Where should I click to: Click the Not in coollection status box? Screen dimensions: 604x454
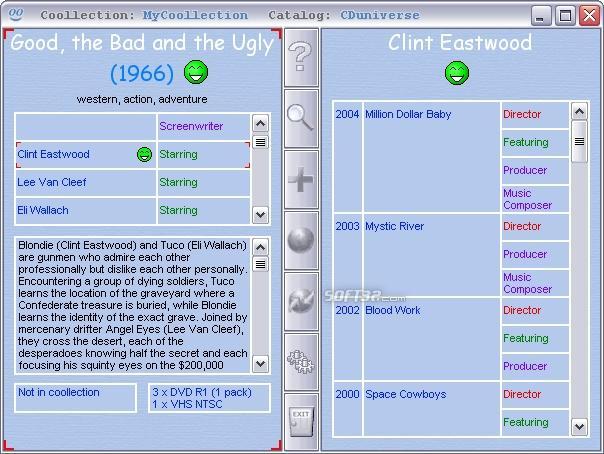pyautogui.click(x=76, y=398)
